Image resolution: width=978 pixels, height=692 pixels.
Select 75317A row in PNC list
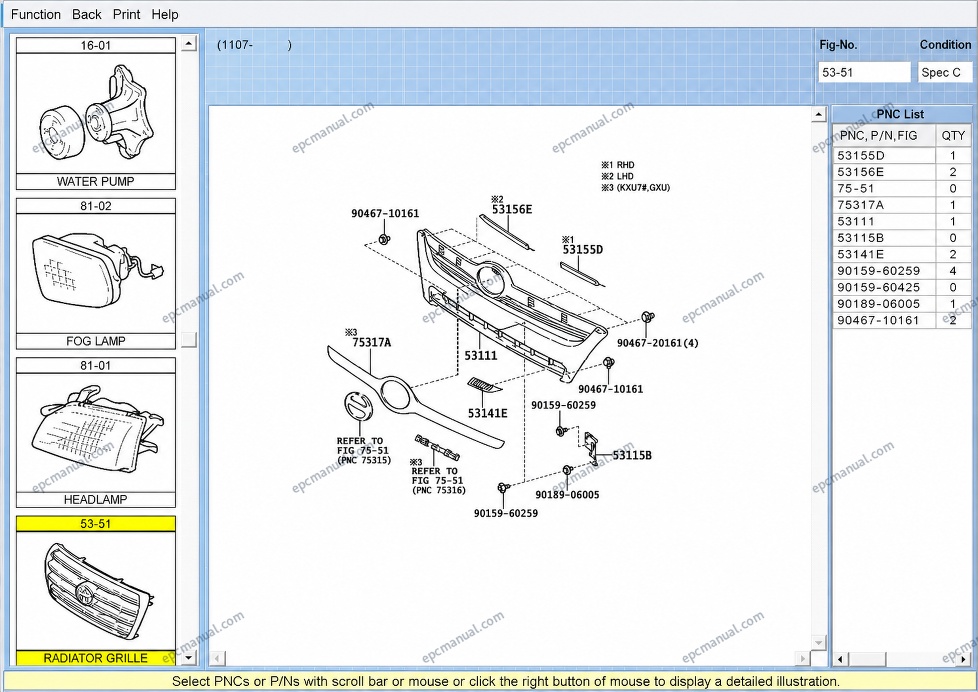click(x=902, y=205)
